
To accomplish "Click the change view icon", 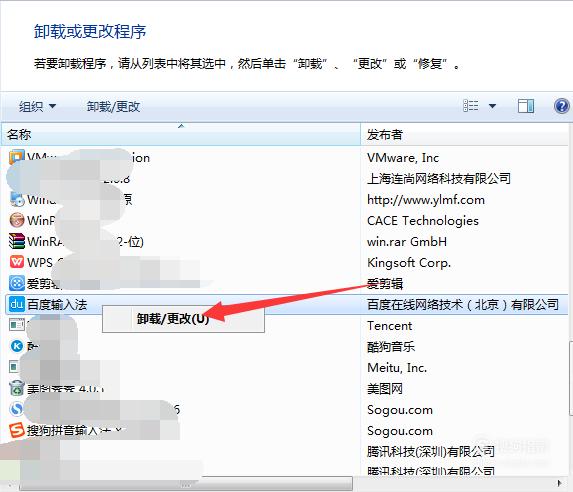I will point(471,106).
